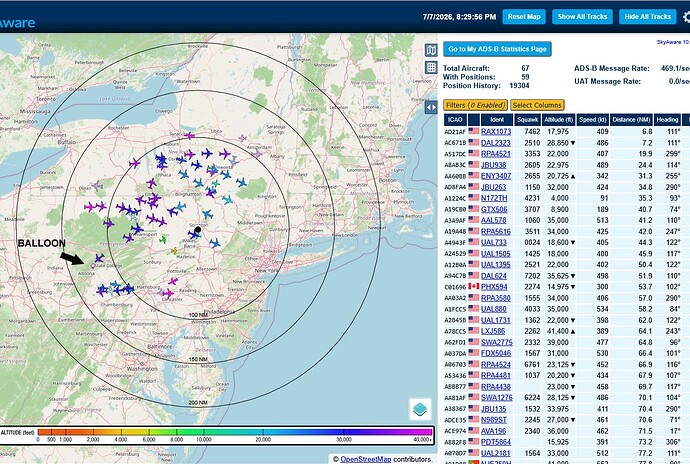
Task: Open the RPA3580 flight link
Action: point(495,298)
